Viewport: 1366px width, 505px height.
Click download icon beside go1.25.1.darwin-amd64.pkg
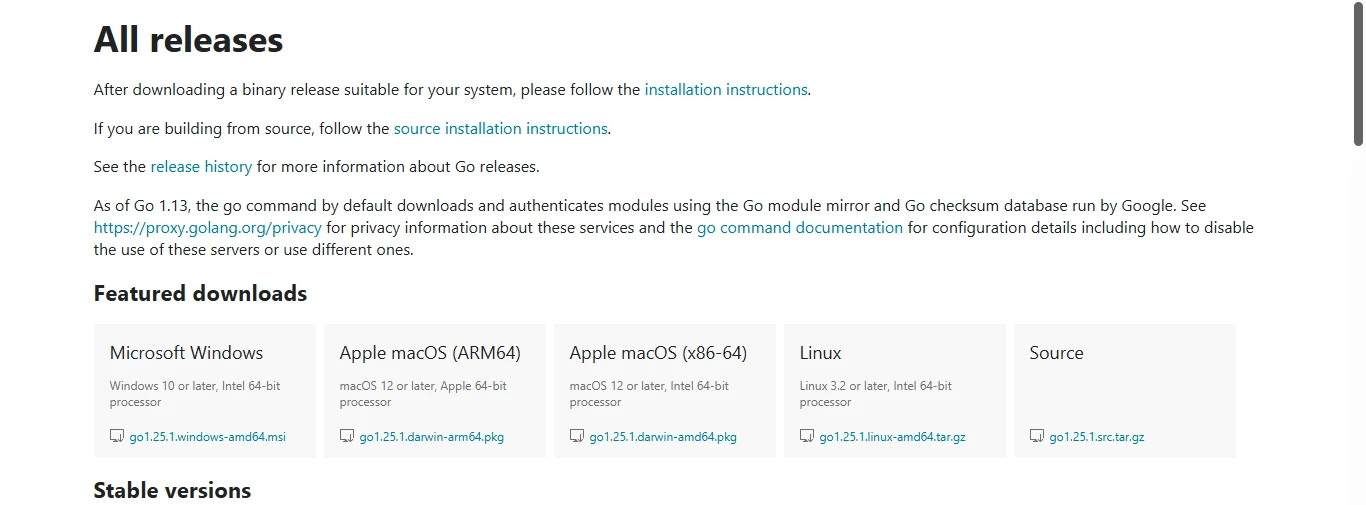coord(577,436)
